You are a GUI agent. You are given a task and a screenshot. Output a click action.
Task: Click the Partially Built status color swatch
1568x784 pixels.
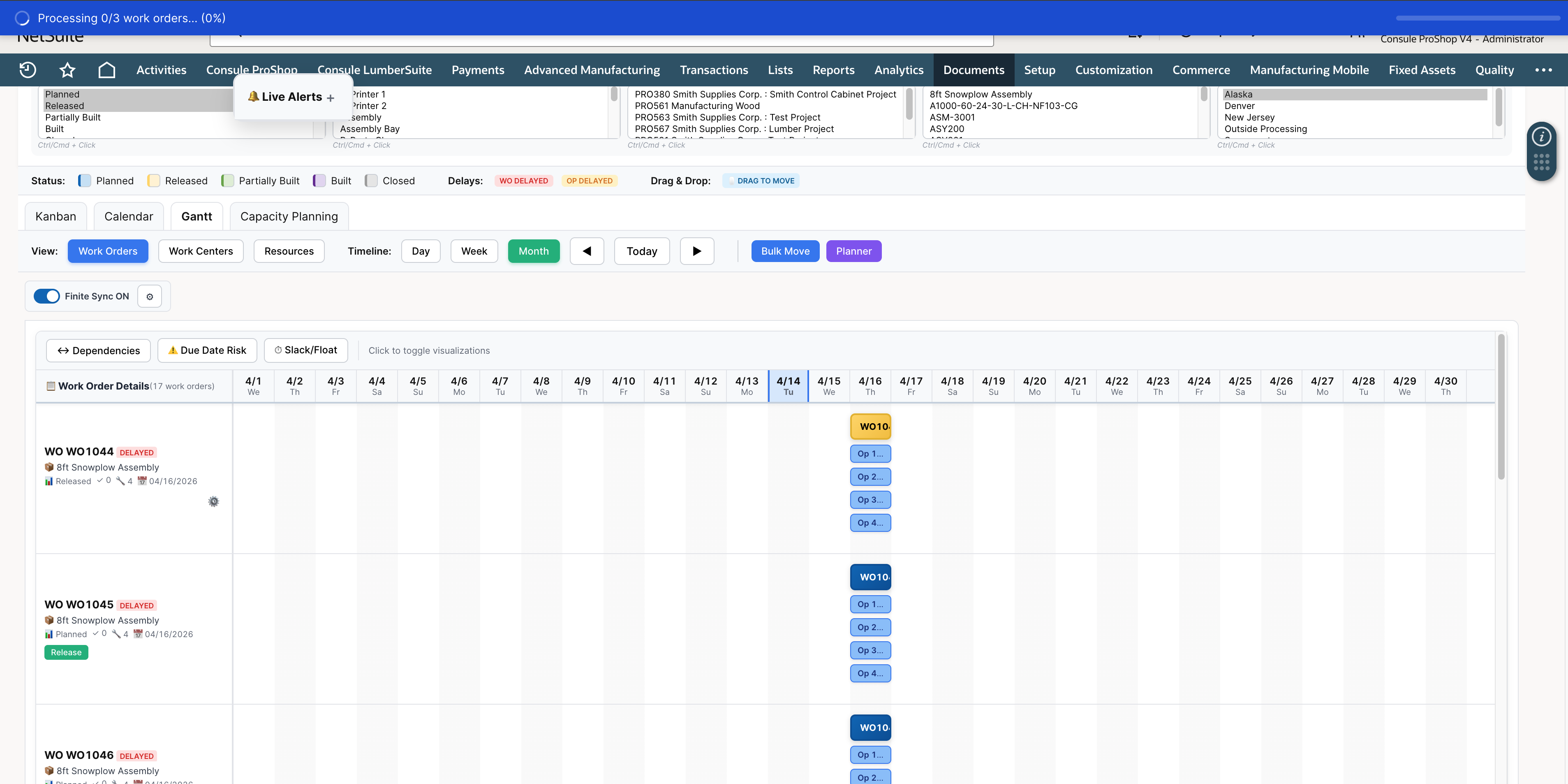(x=228, y=181)
